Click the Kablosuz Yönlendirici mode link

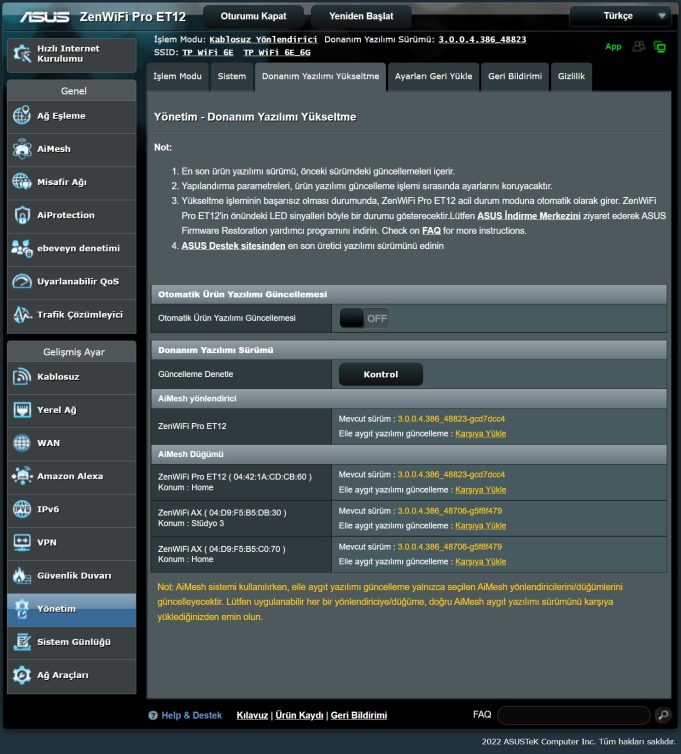(263, 39)
